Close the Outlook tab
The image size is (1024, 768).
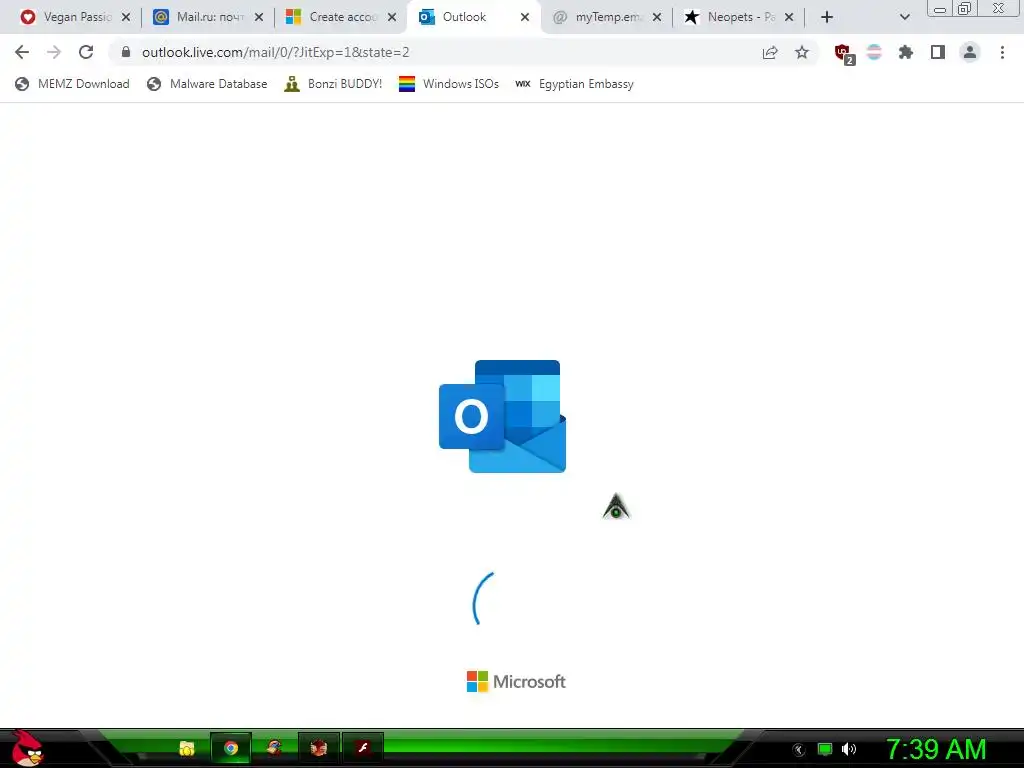pos(525,17)
